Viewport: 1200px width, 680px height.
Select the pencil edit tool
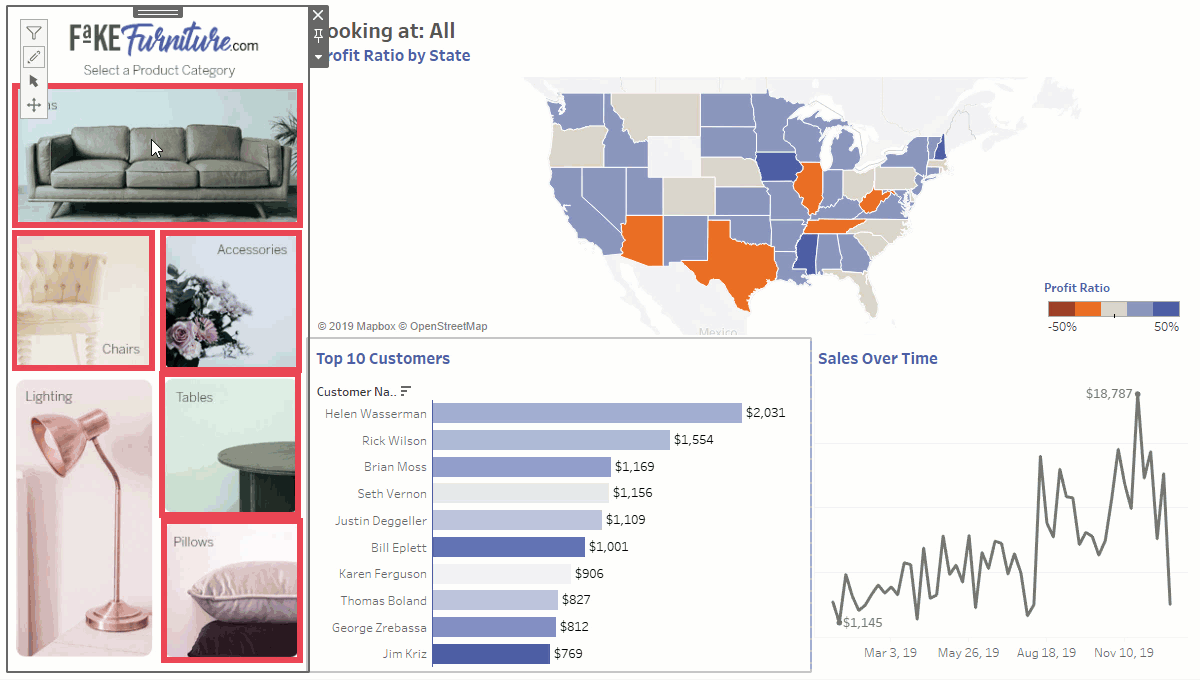click(34, 57)
